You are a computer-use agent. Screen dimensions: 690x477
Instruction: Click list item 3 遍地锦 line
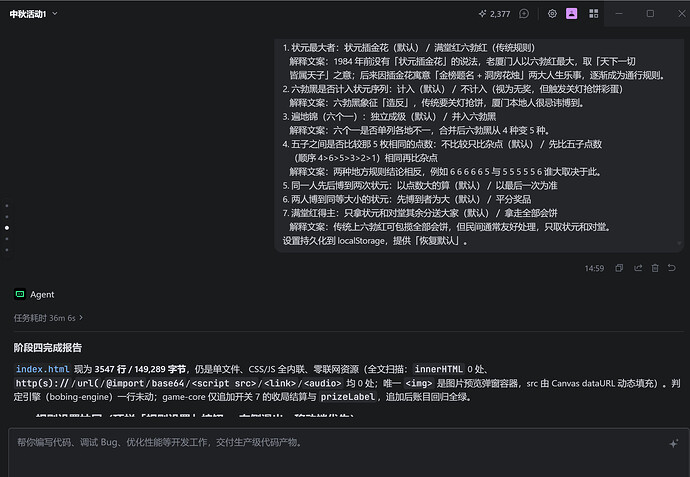point(389,117)
